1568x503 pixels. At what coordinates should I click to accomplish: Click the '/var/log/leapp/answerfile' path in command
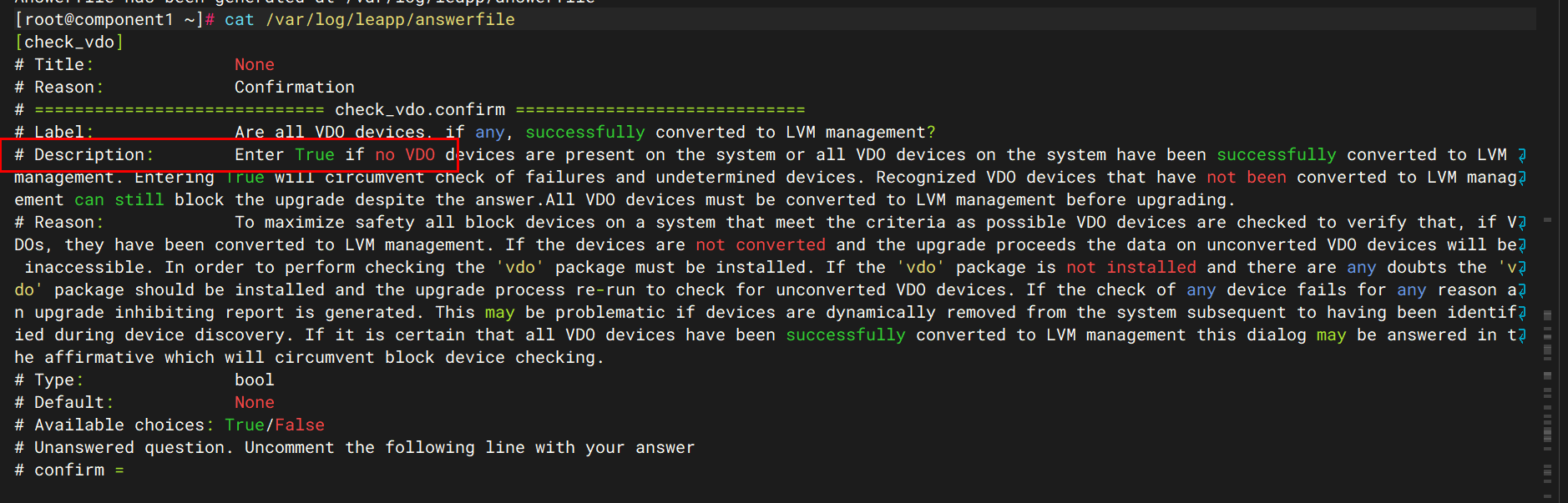pos(390,20)
